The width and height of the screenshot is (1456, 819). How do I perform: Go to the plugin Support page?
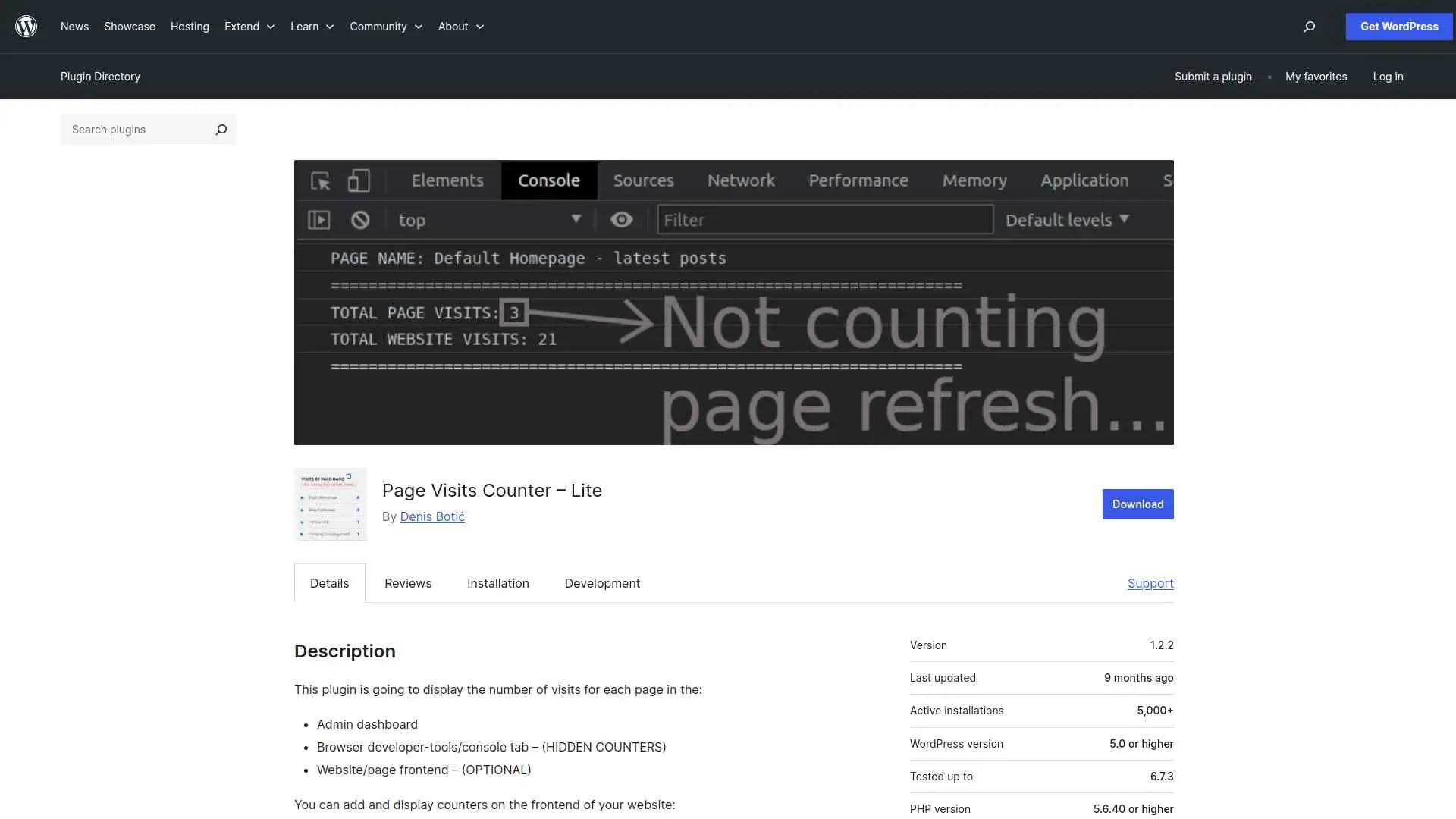pos(1150,583)
